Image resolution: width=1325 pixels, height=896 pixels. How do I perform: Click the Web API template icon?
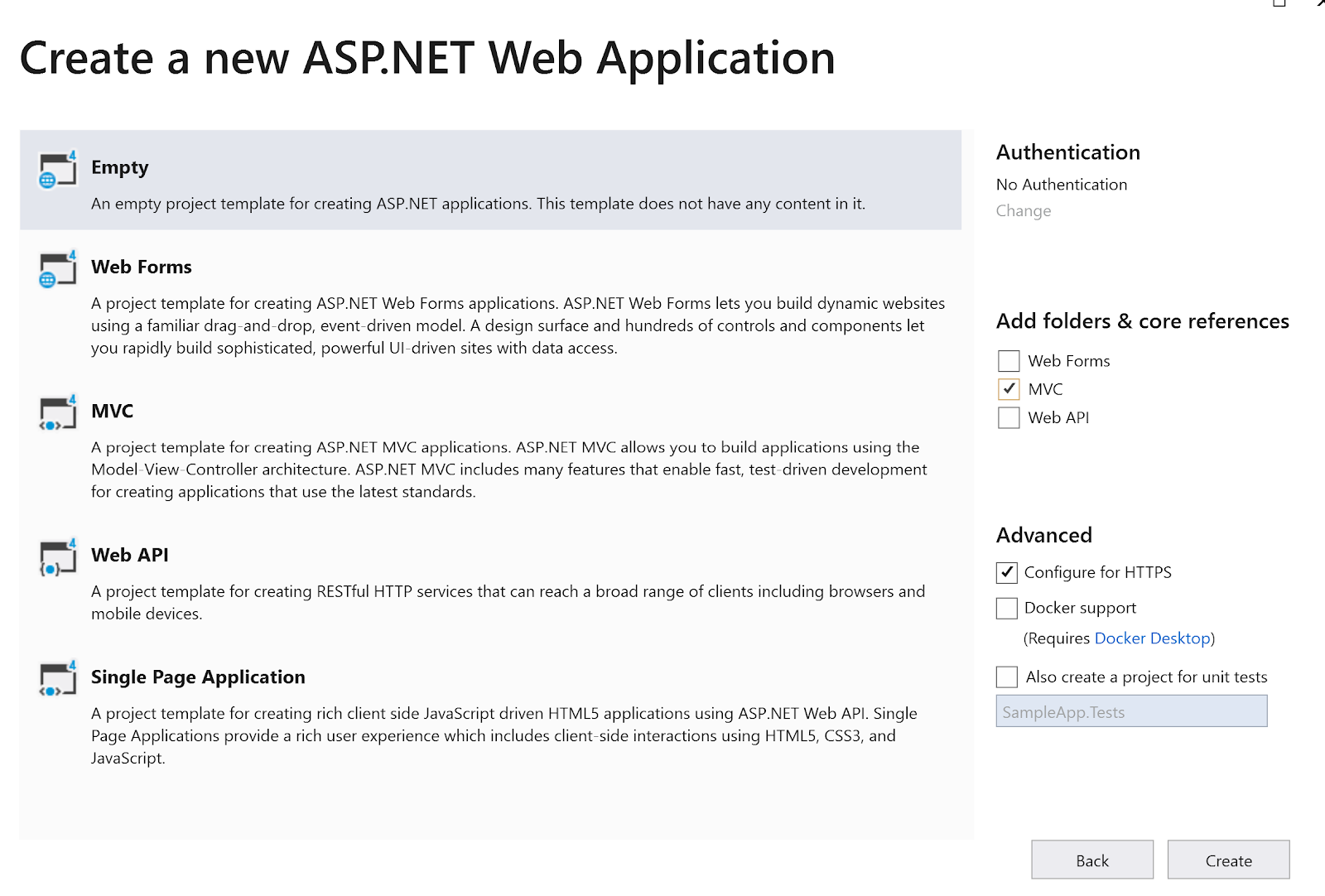click(x=58, y=556)
